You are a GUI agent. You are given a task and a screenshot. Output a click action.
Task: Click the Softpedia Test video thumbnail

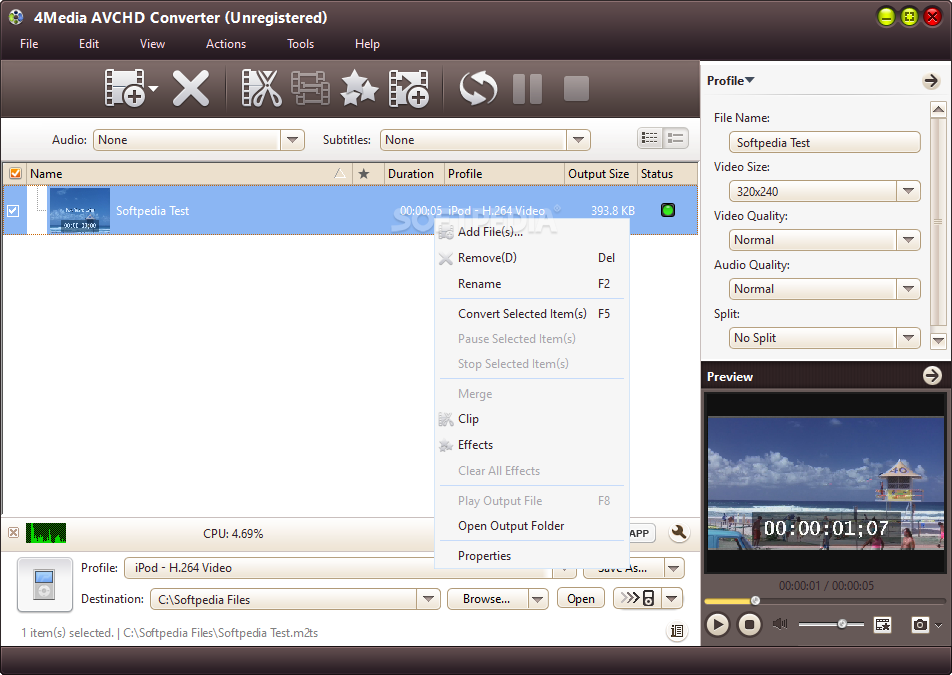(80, 210)
